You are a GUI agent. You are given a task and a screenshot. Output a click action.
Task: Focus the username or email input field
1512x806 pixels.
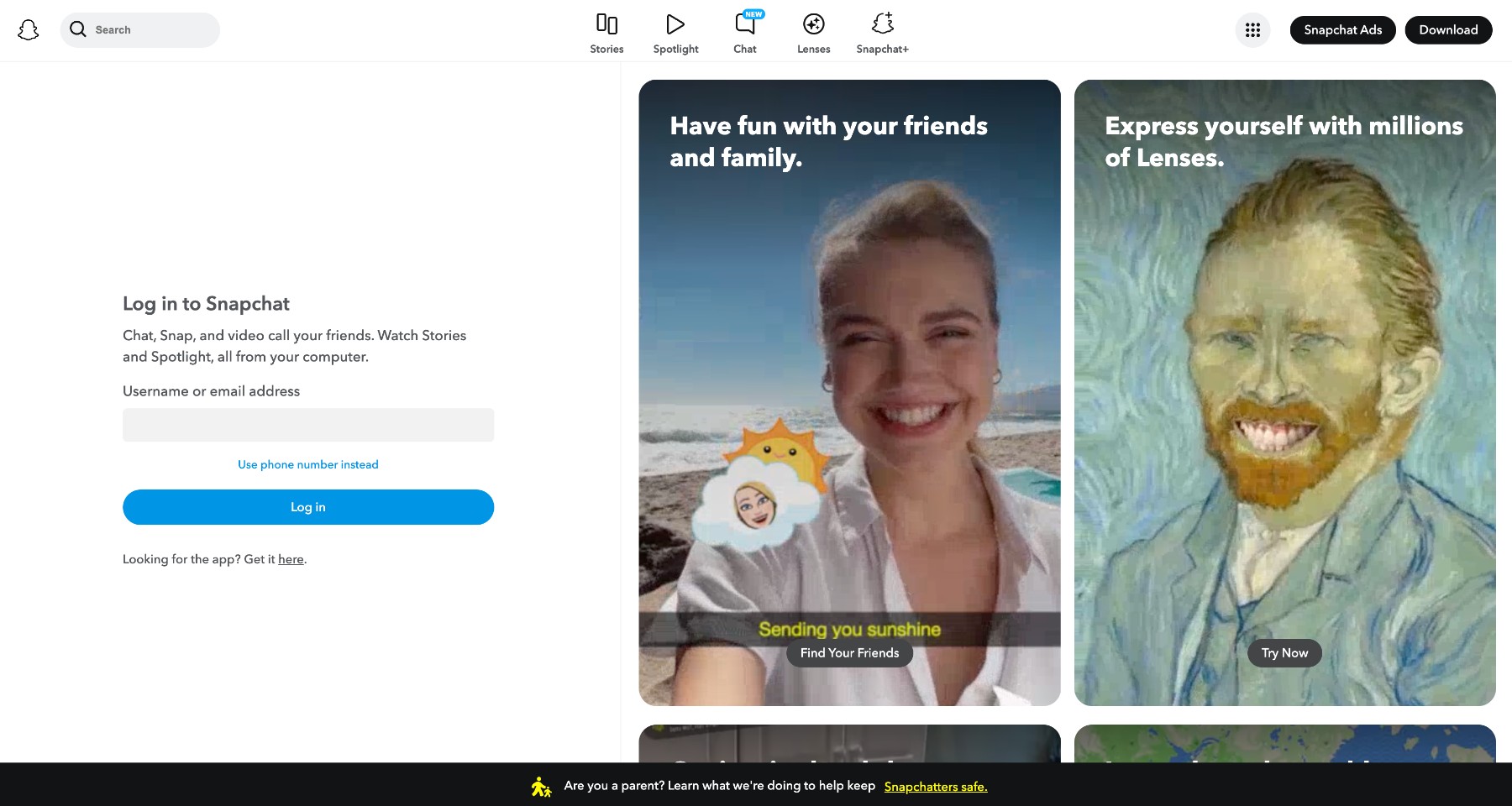coord(308,425)
